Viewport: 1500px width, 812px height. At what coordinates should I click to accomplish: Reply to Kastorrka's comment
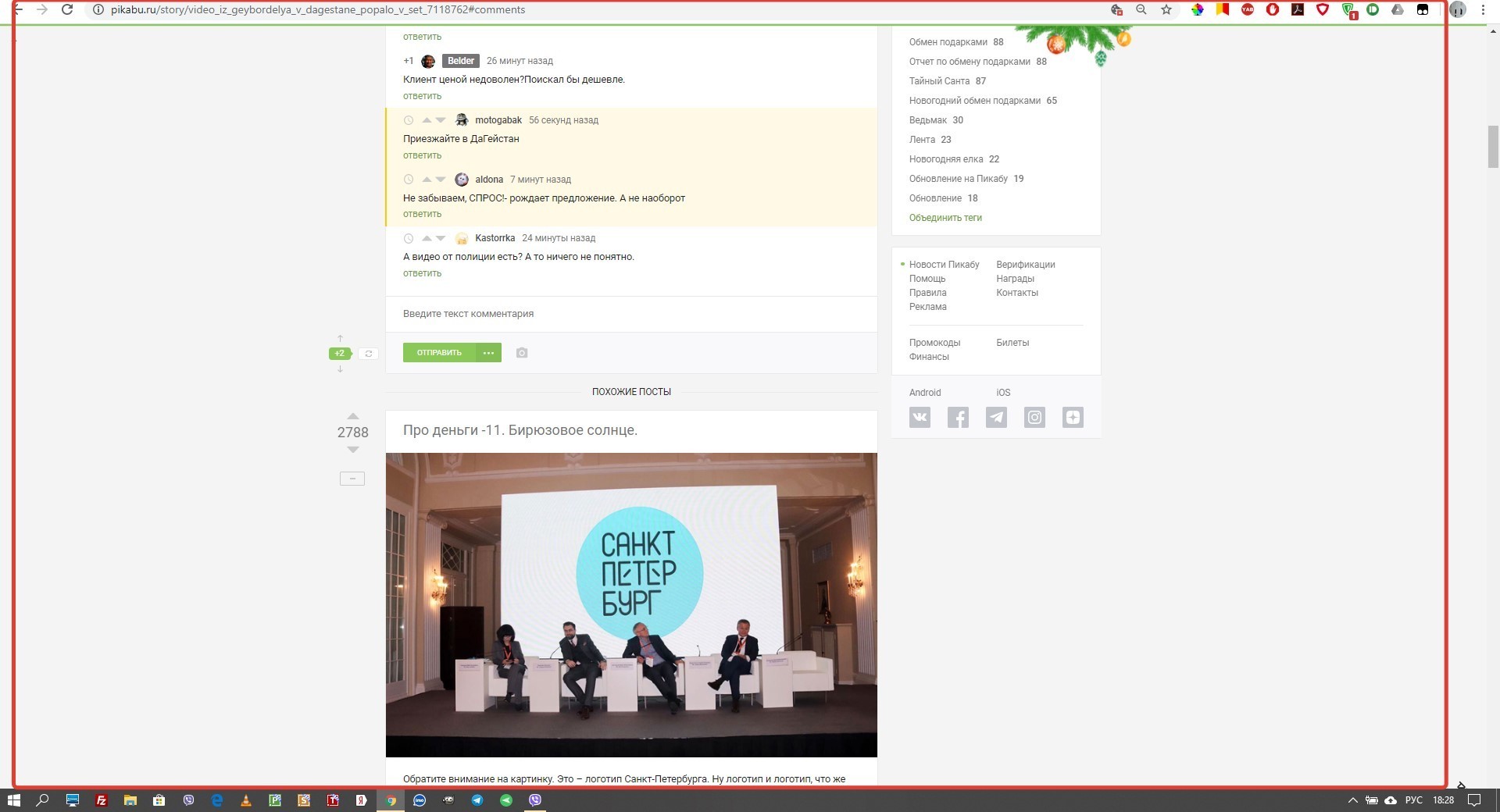pyautogui.click(x=422, y=273)
